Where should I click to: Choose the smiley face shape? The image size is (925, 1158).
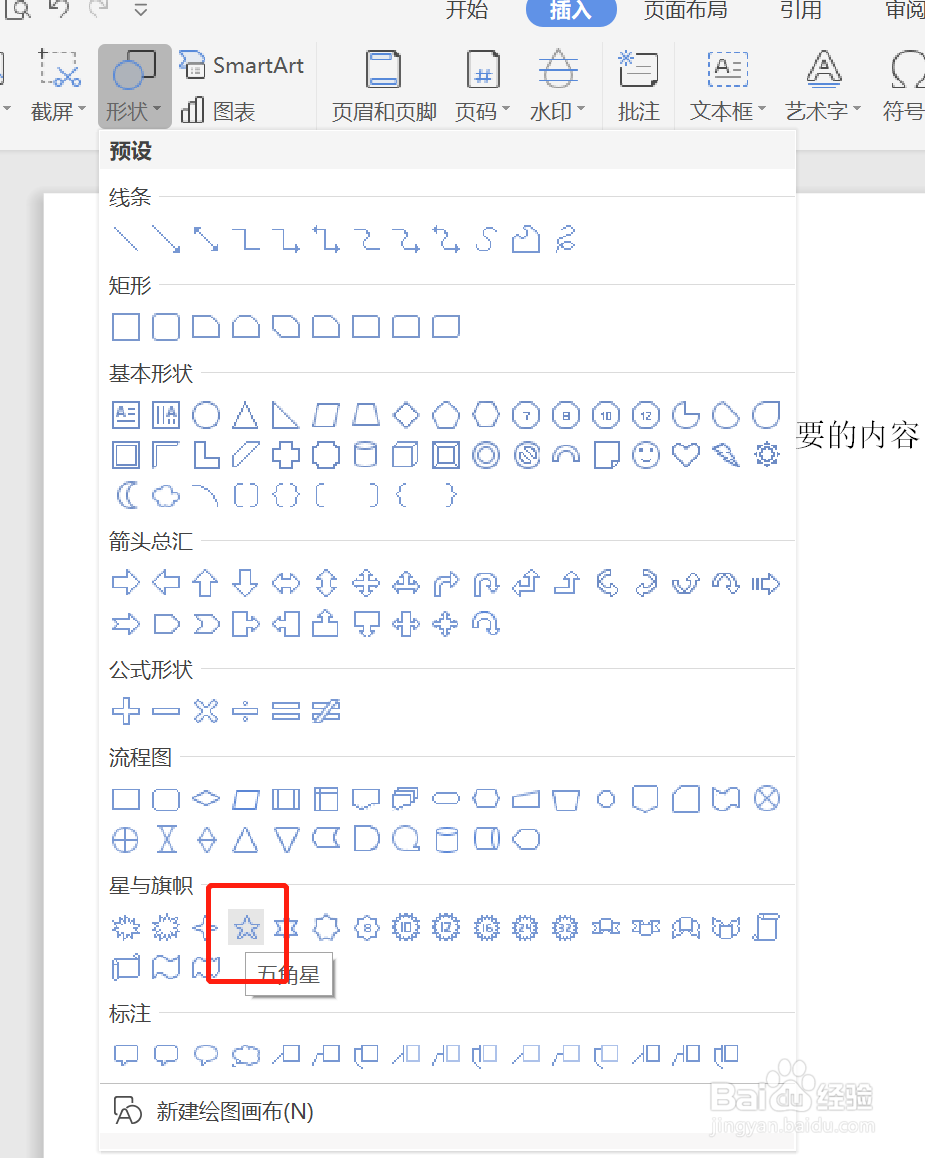click(x=646, y=454)
